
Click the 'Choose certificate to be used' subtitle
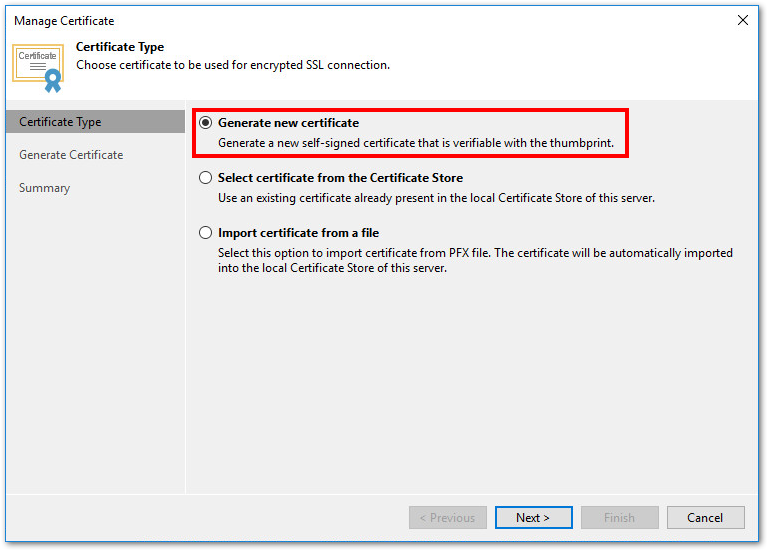click(233, 65)
